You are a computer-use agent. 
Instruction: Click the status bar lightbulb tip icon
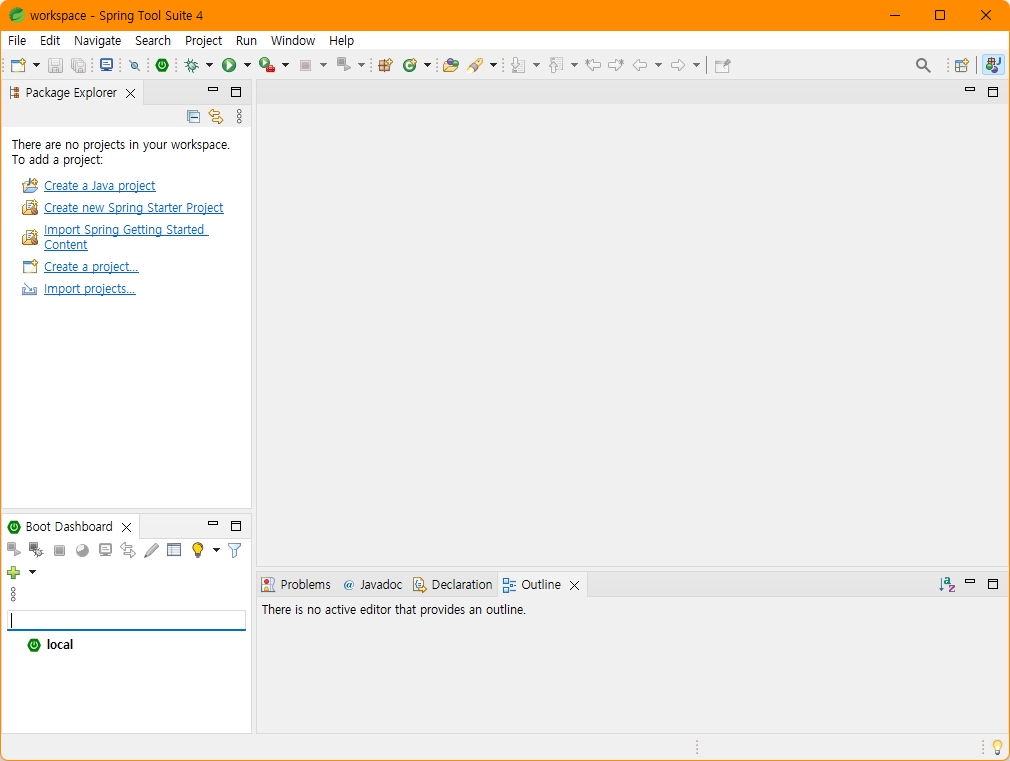point(997,747)
